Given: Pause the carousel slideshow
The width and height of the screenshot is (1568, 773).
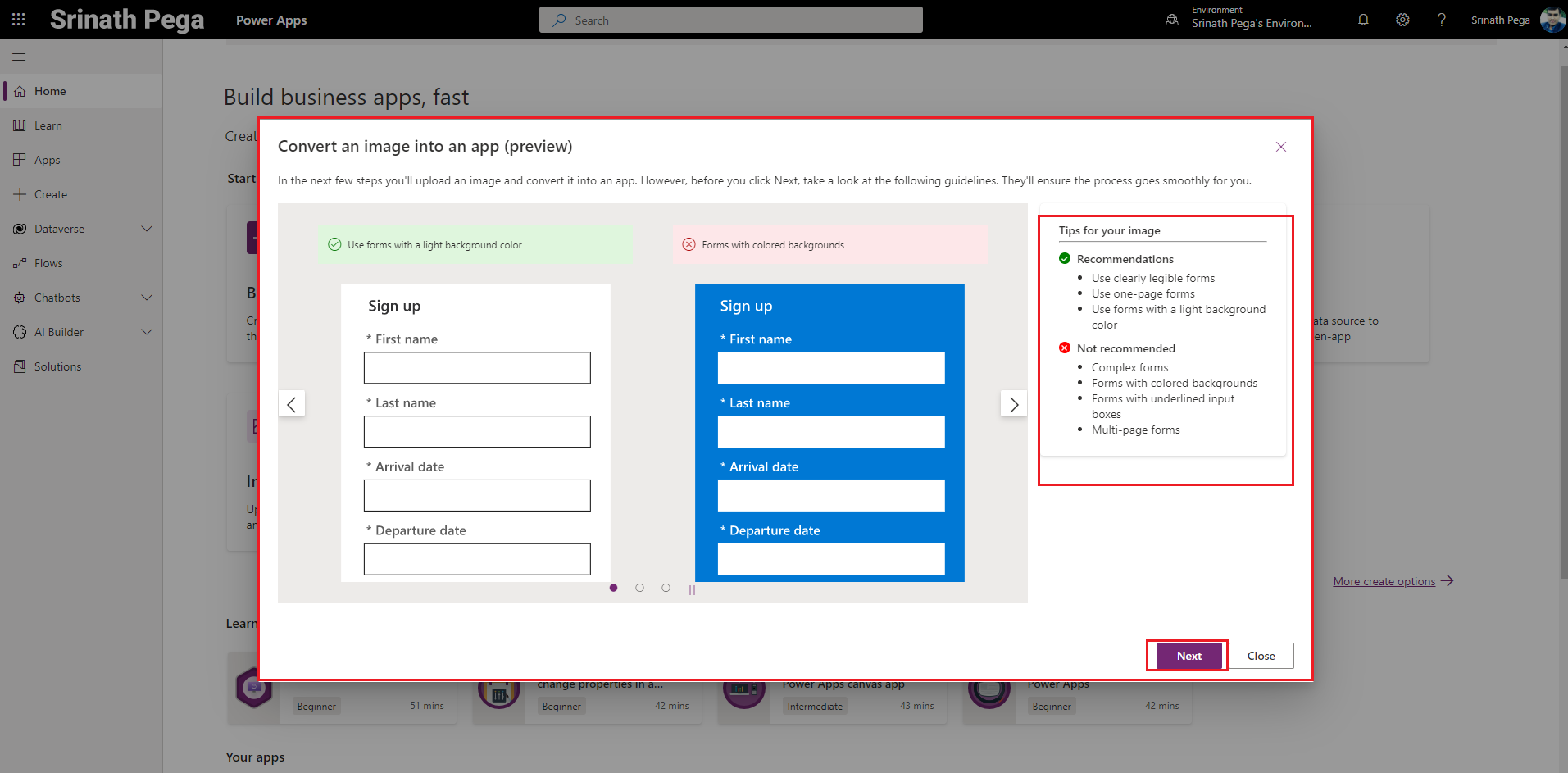Looking at the screenshot, I should 692,589.
